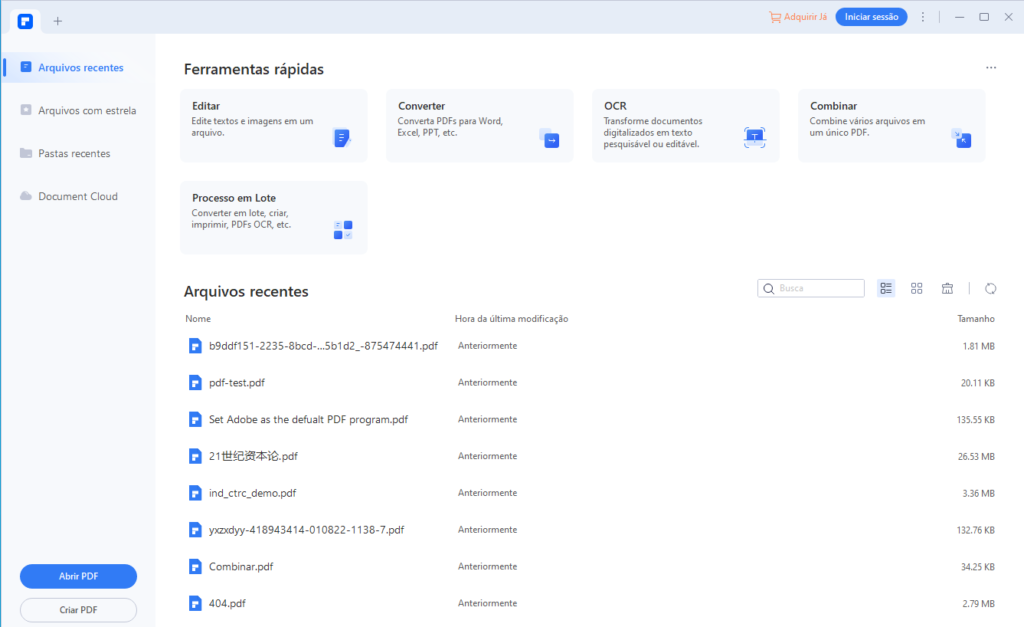Select Arquivos com estrela in sidebar
This screenshot has width=1024, height=627.
click(86, 111)
